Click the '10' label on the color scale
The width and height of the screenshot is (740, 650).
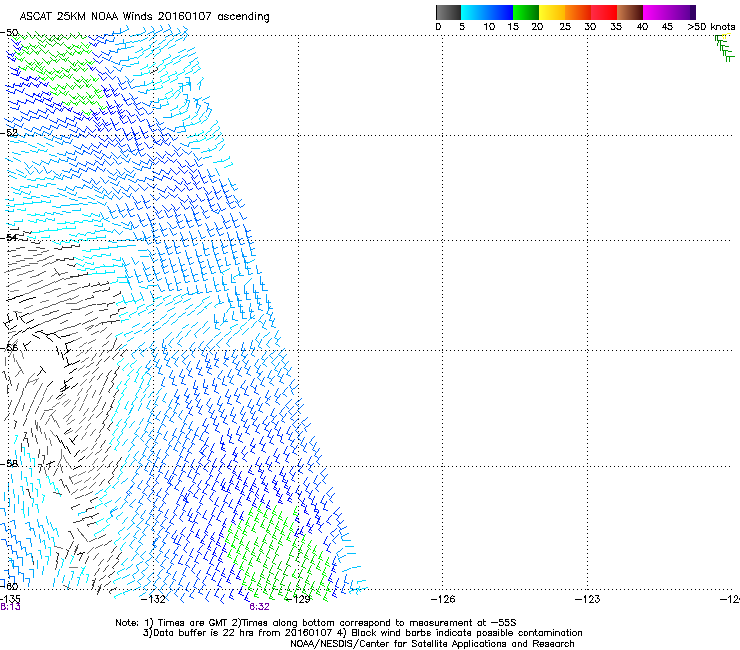click(489, 27)
